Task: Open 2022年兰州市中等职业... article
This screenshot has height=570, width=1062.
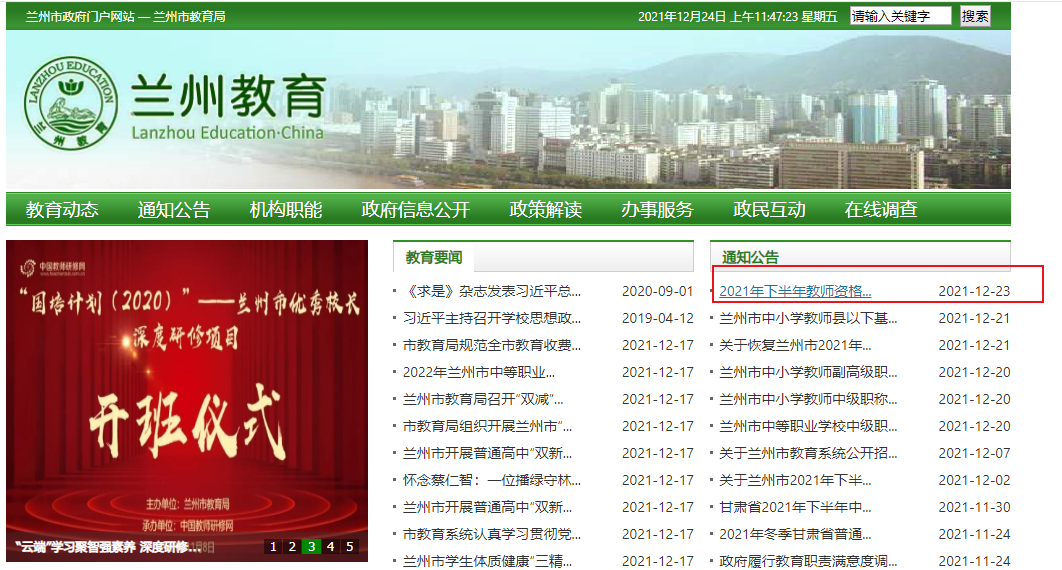Action: [479, 372]
